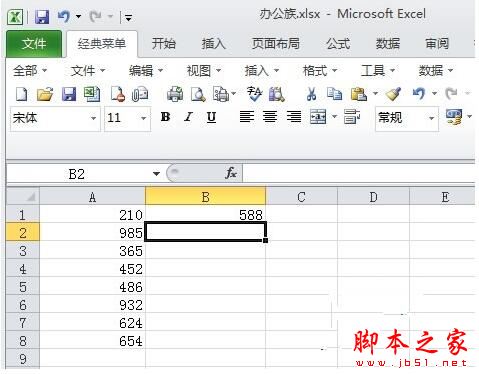Open the 页面布局 tab
Screen dimensions: 479x374
click(276, 44)
